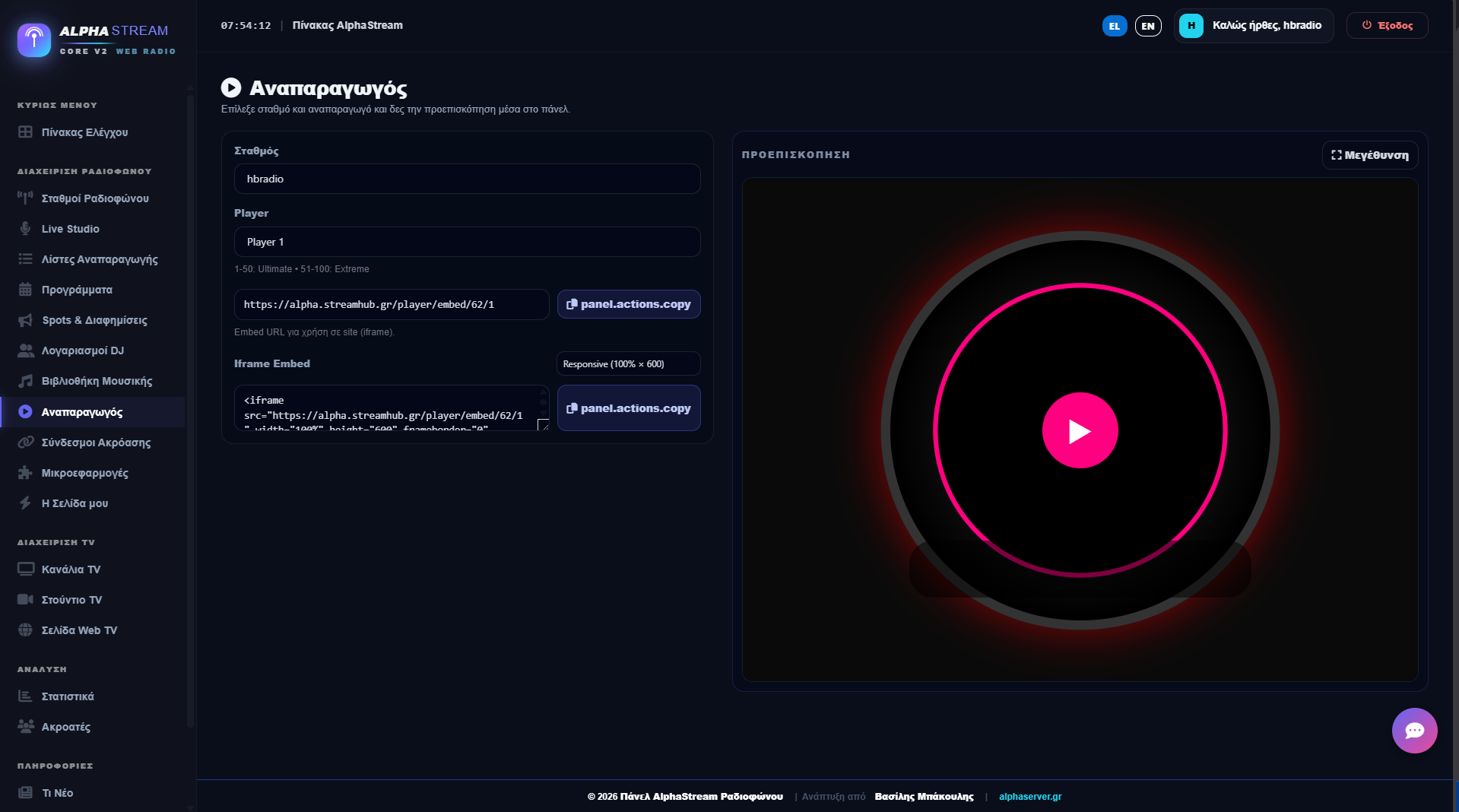Switch language to Greek with EL button

(1114, 26)
